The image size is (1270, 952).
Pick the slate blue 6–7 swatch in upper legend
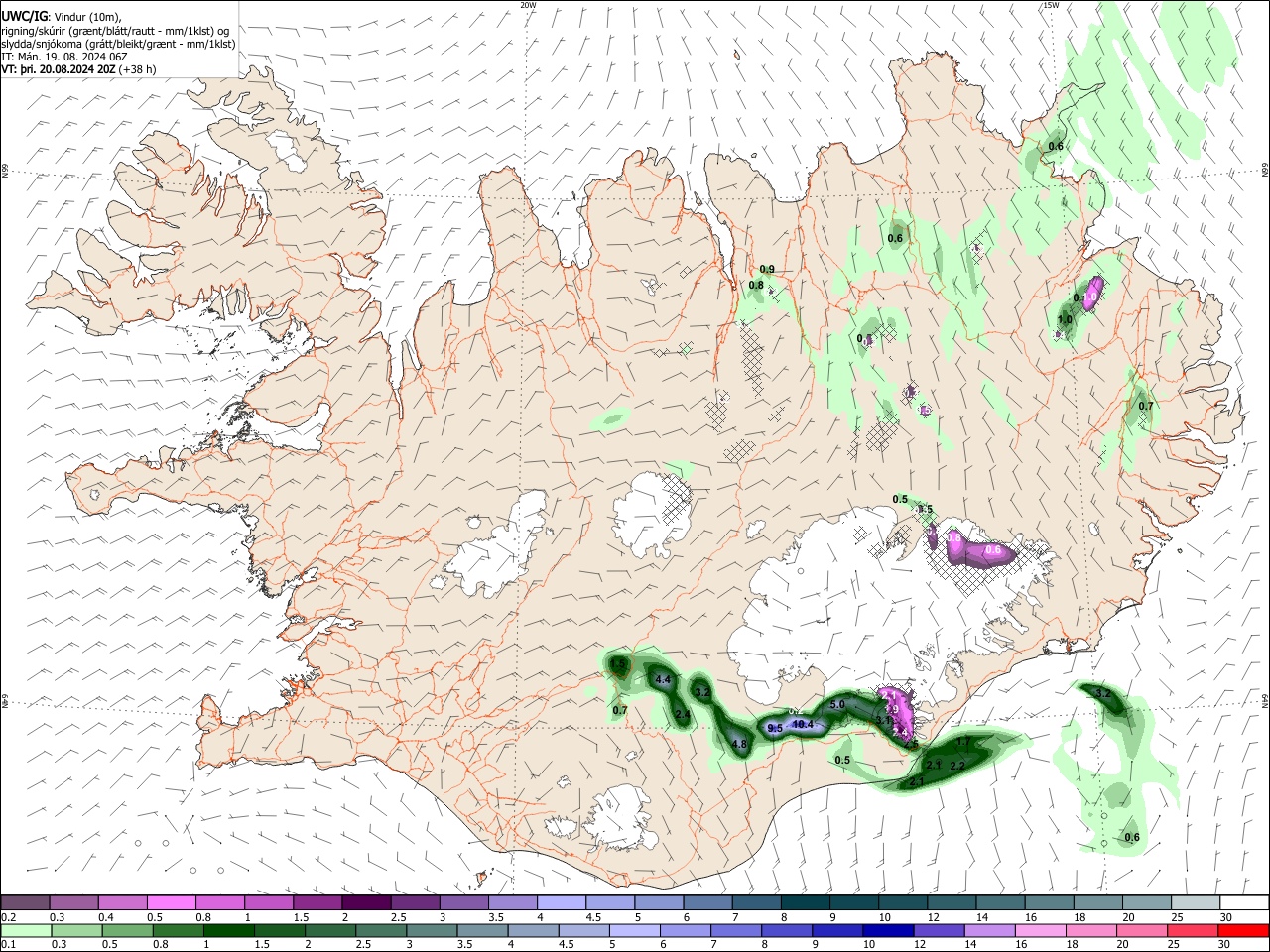tap(707, 903)
